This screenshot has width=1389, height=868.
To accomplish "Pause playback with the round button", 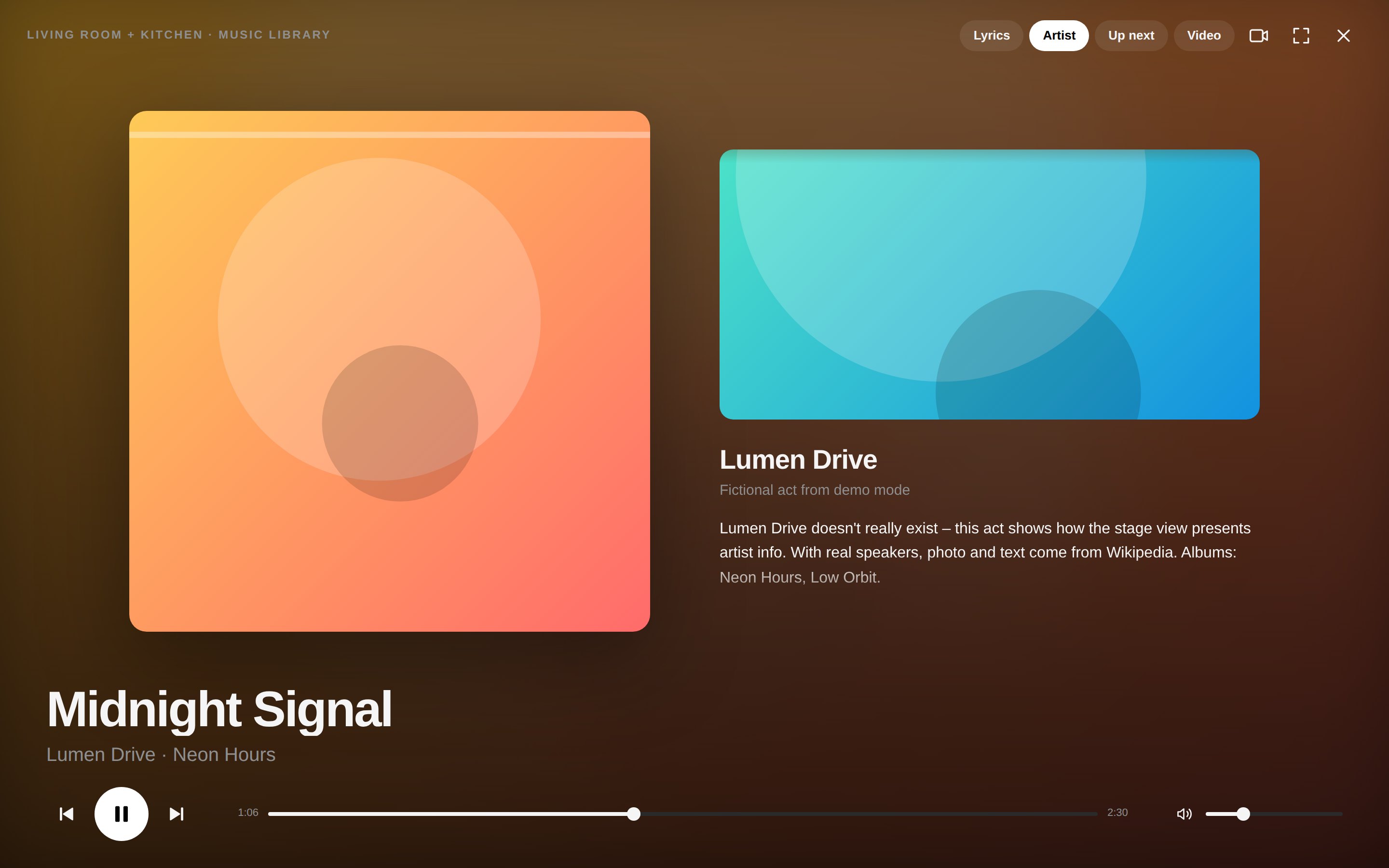I will (x=122, y=814).
